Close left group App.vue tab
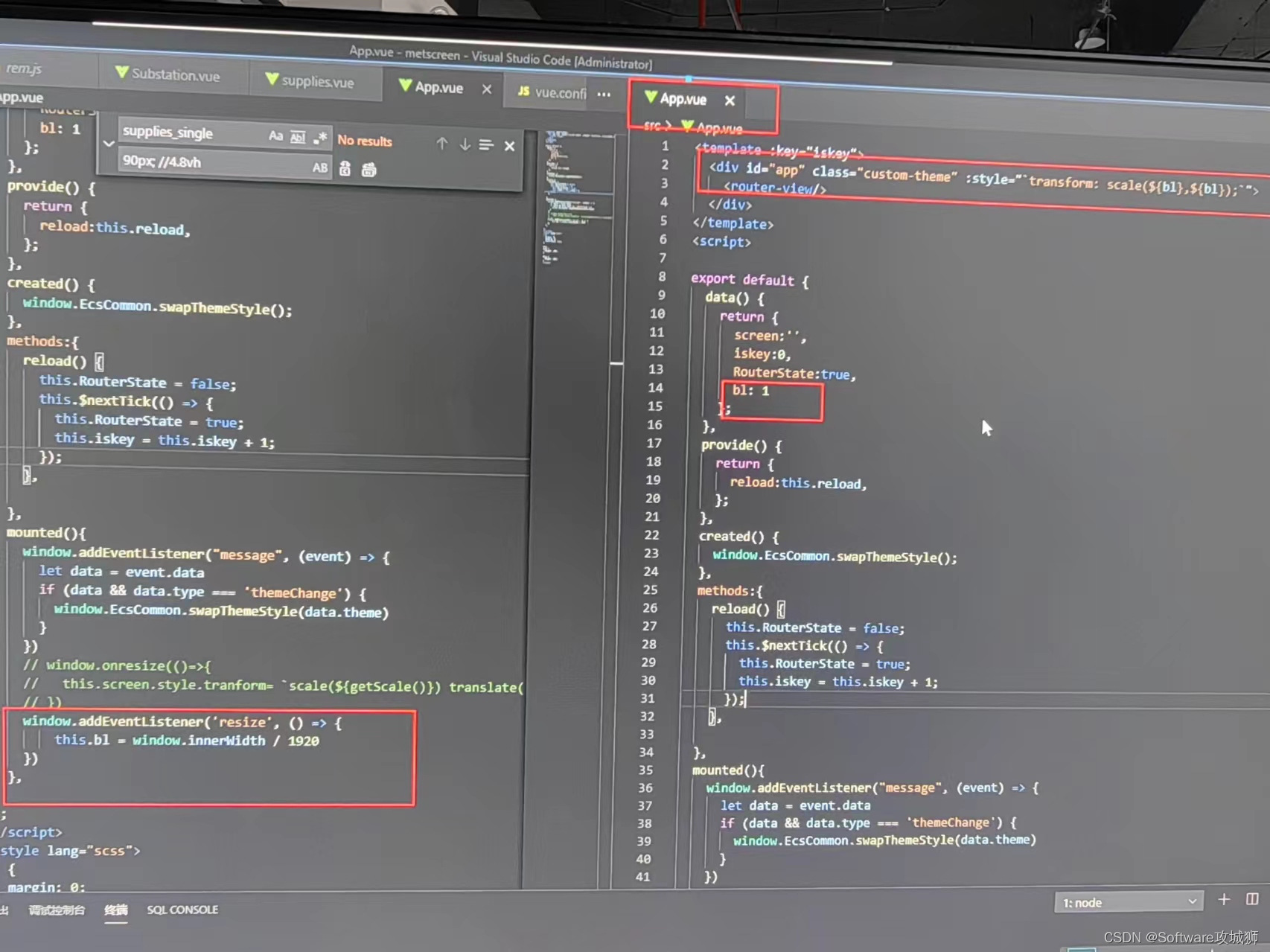 tap(487, 89)
